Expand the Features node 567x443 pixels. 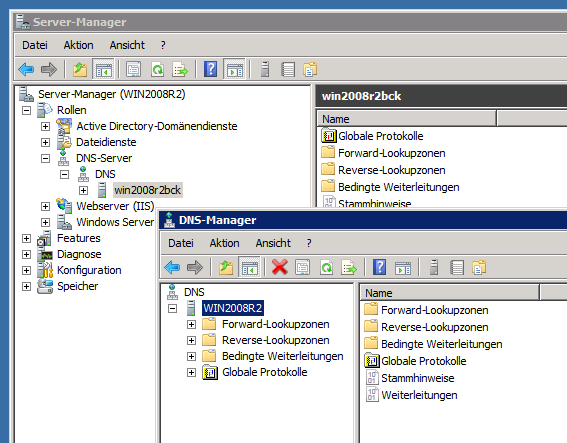click(x=26, y=238)
